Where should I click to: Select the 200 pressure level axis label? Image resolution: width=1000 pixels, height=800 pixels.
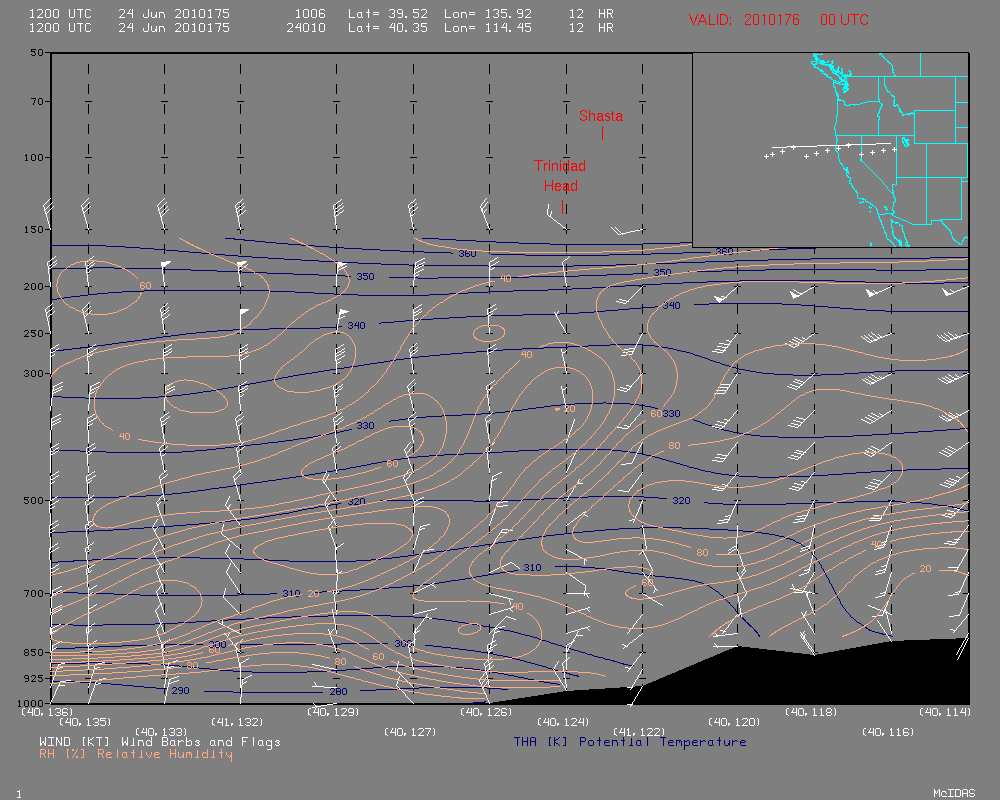(34, 286)
